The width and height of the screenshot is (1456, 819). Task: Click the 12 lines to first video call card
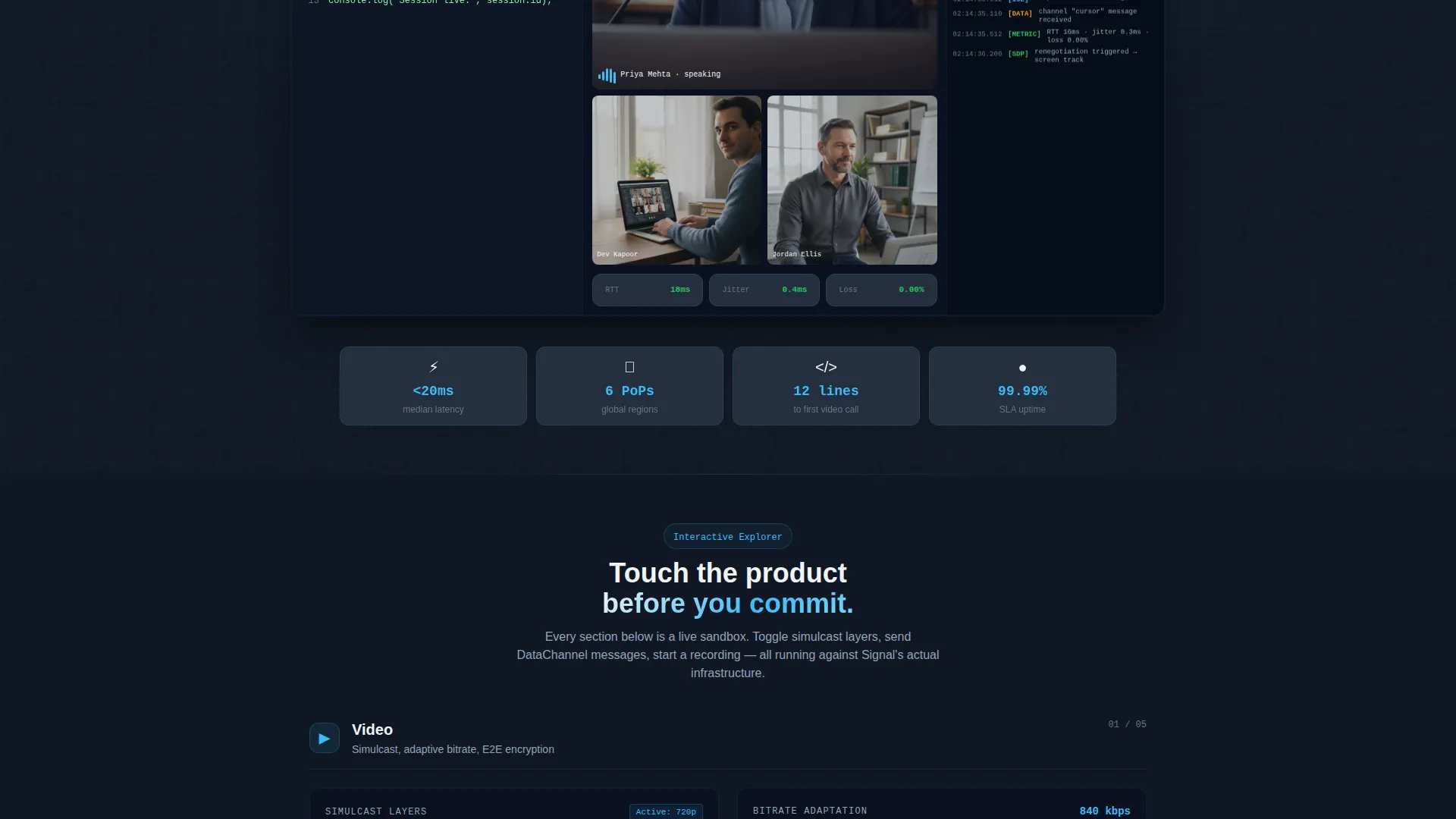coord(826,386)
